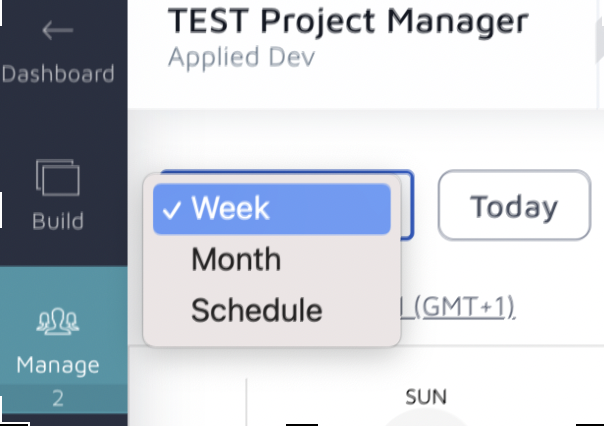Click the notification badge 2 under Manage

coord(57,399)
